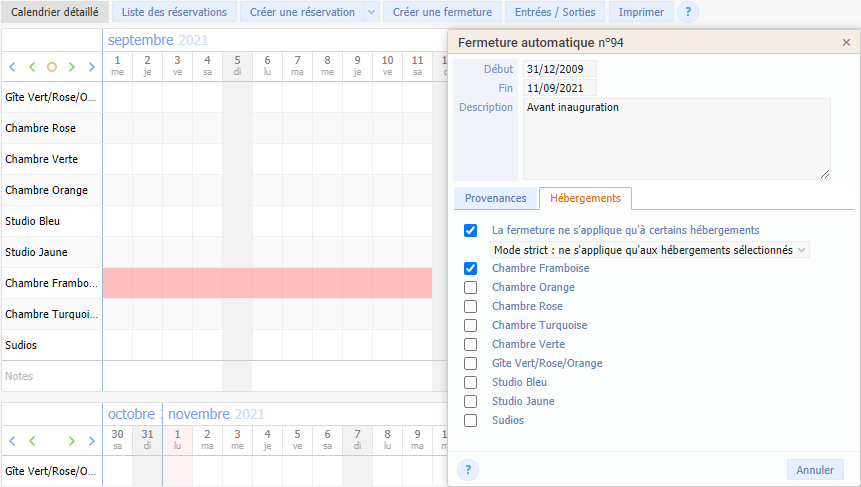Click the green right arrow in the November calendar
The width and height of the screenshot is (861, 487).
coord(72,440)
